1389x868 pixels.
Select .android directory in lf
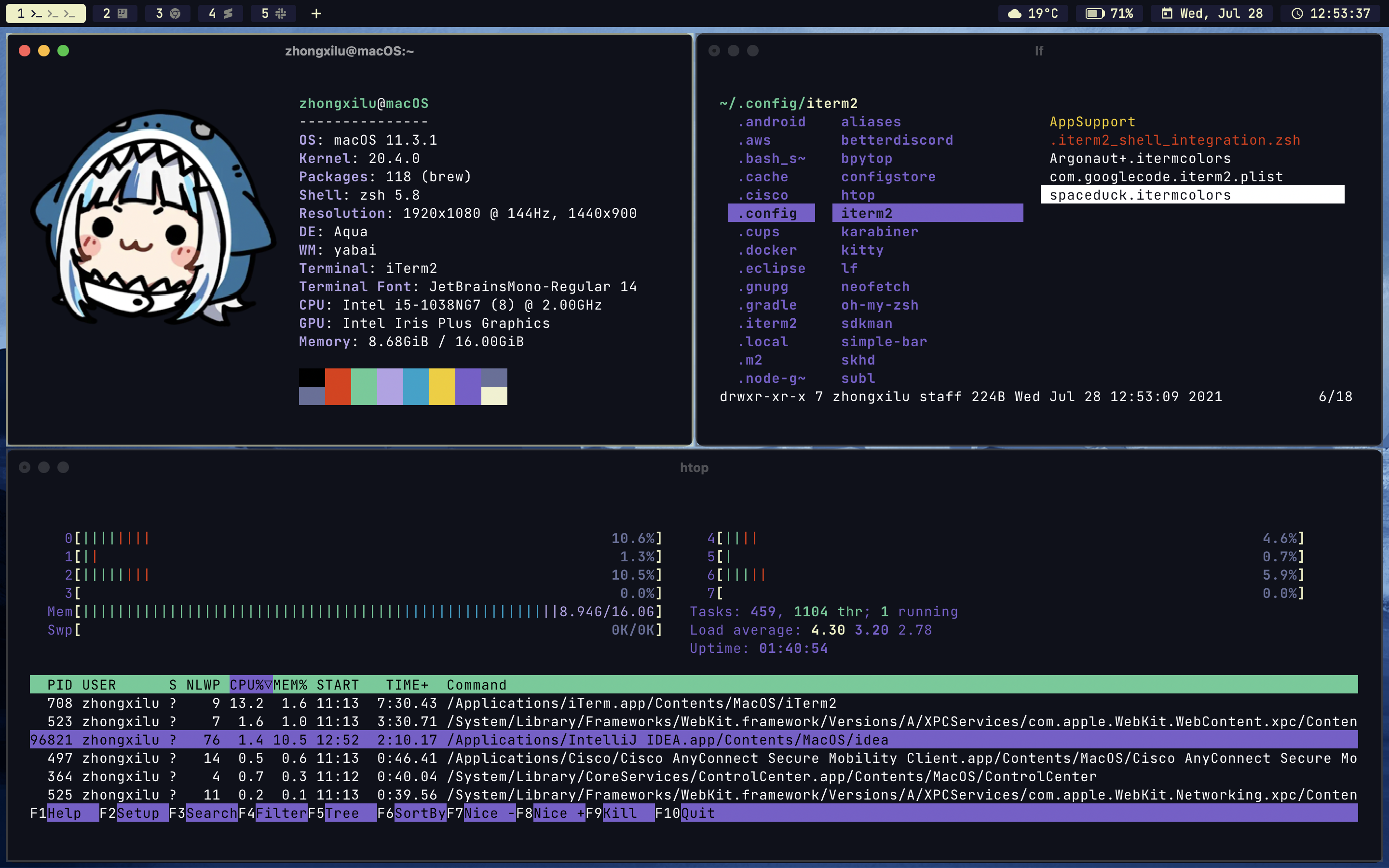(x=771, y=122)
